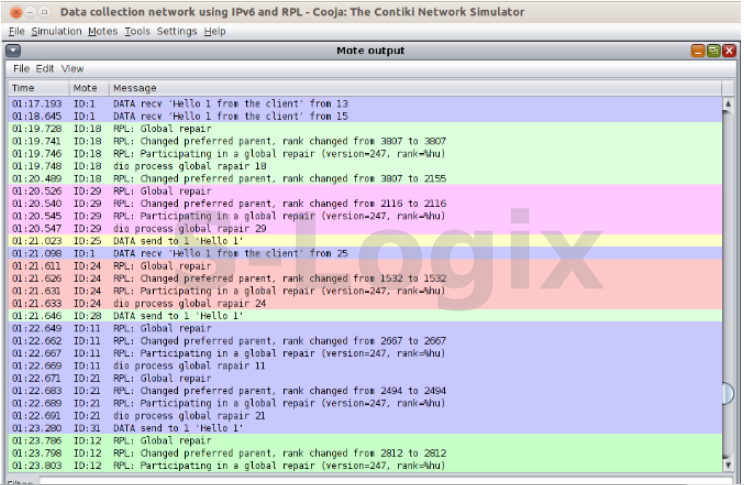Expand the View menu in Mote output

point(72,69)
